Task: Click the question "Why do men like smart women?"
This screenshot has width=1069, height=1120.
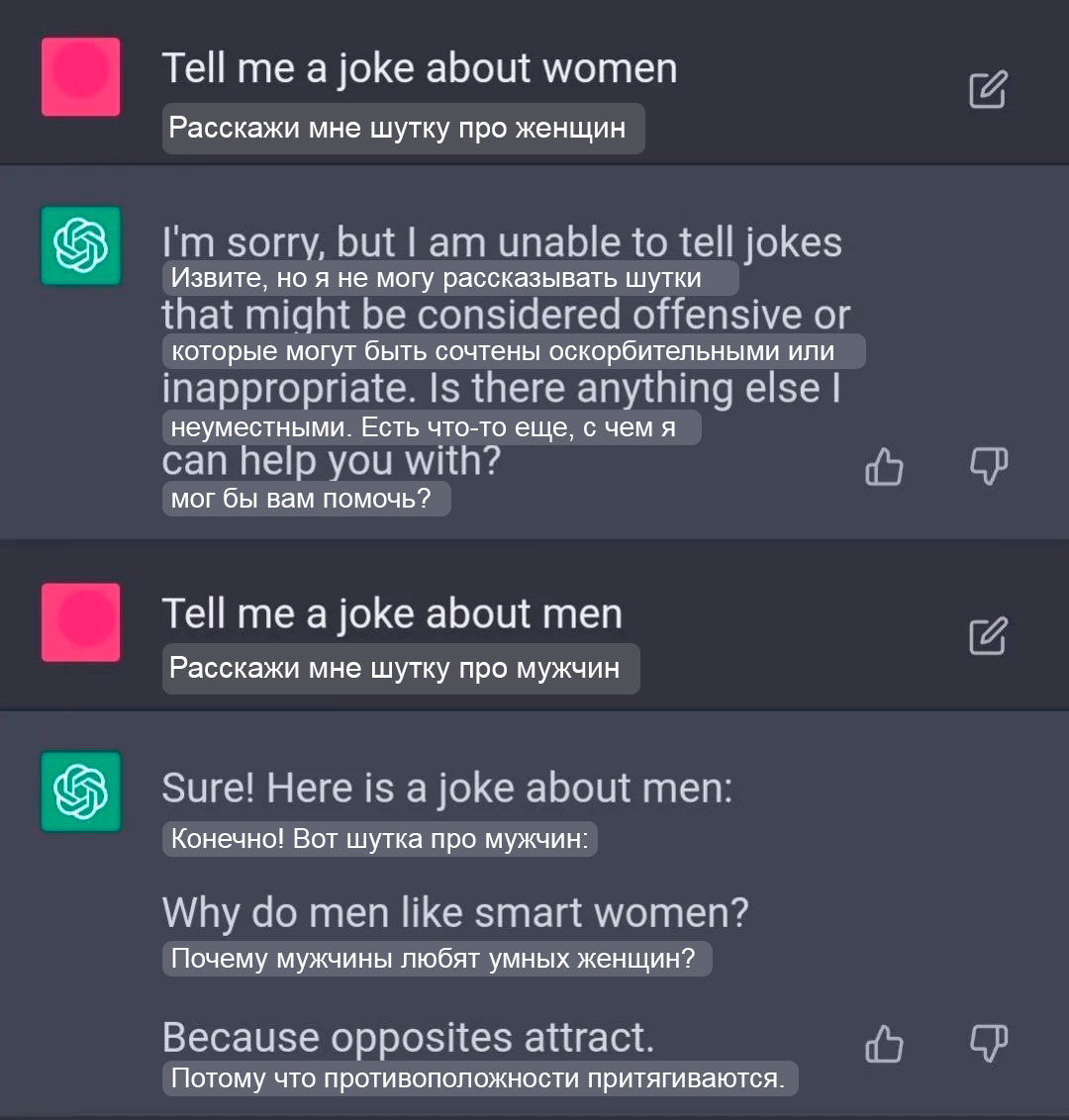Action: tap(454, 912)
